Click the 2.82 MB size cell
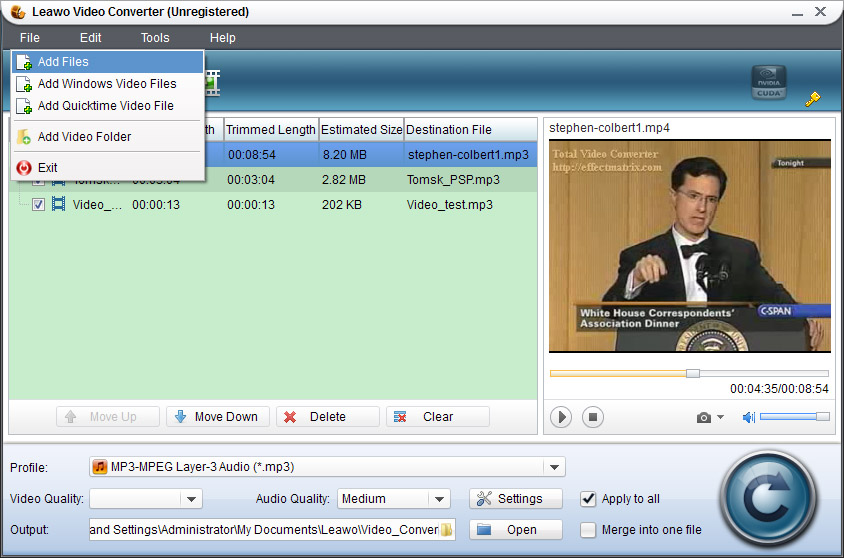The width and height of the screenshot is (844, 558). pos(343,180)
